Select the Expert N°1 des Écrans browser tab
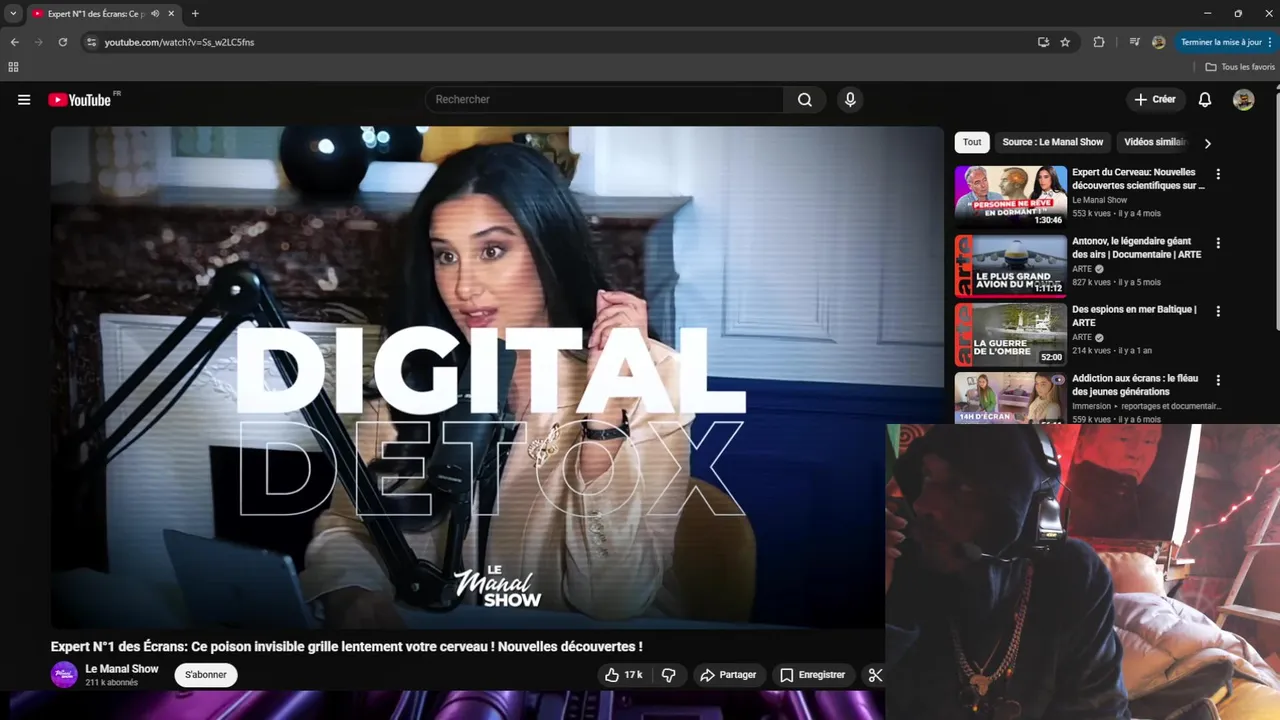Screen dimensions: 1280x720 tap(103, 14)
